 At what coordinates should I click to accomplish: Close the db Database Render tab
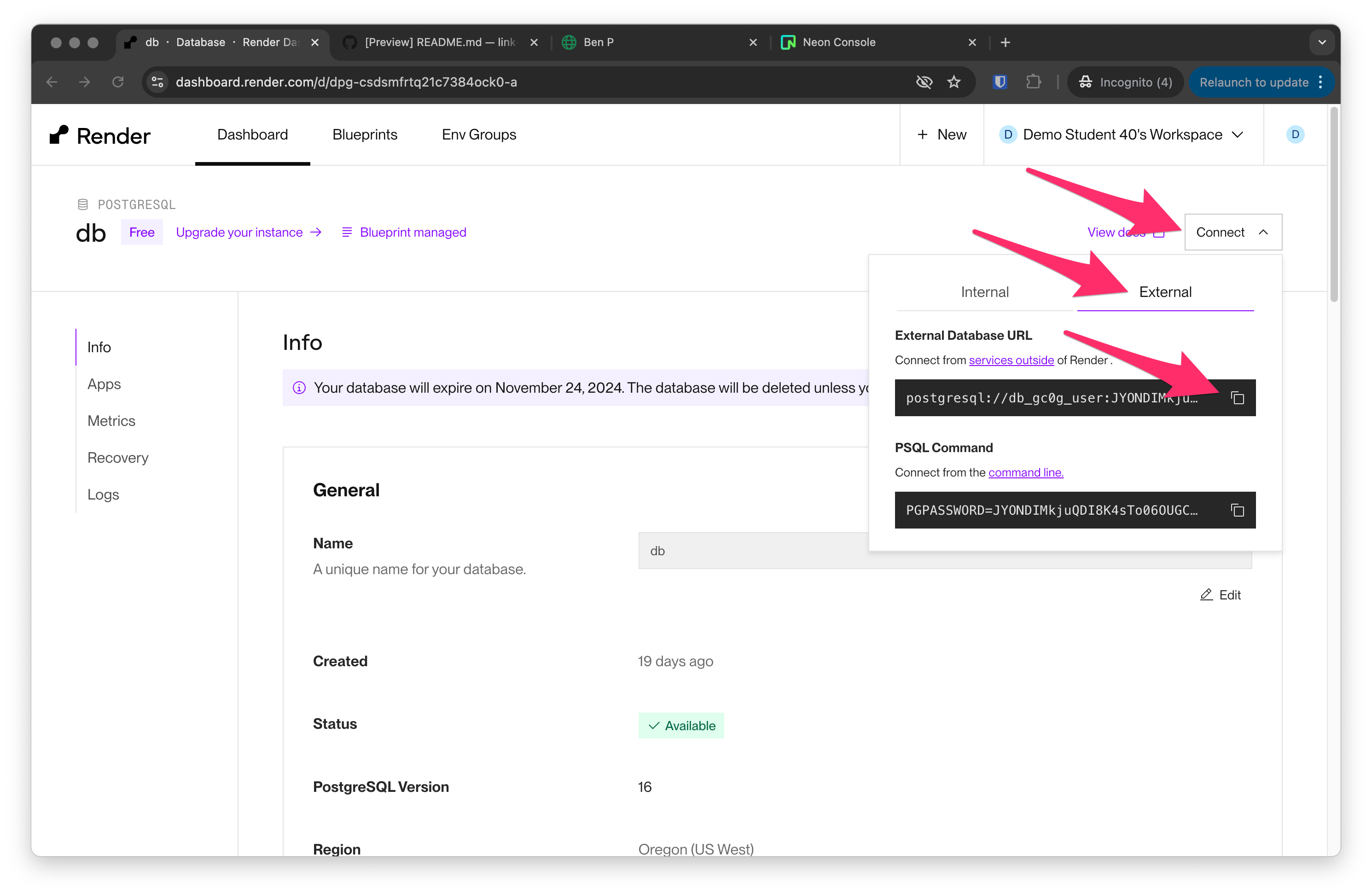point(315,42)
